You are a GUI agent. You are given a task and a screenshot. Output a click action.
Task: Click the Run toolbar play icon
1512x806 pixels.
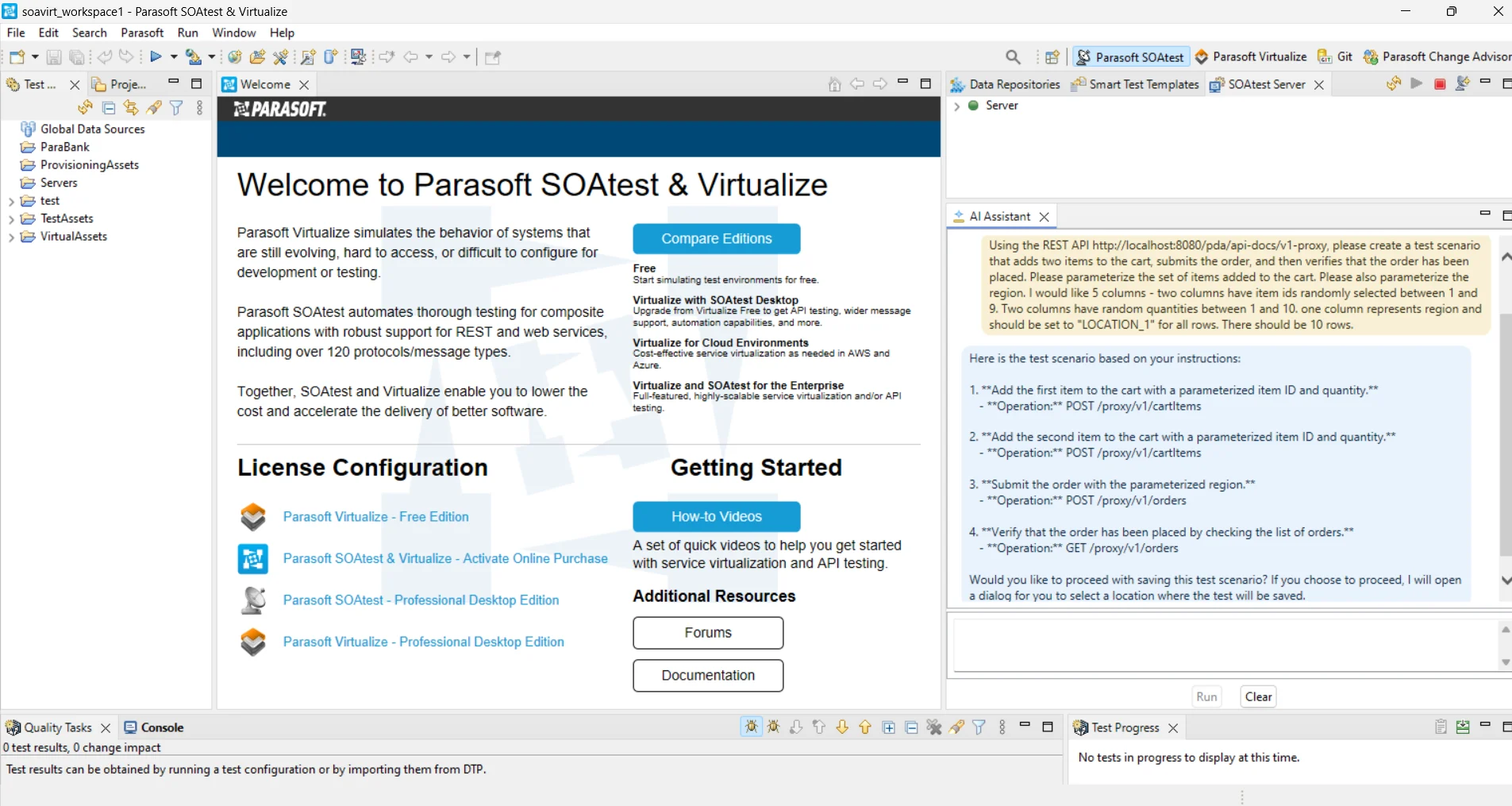[156, 57]
